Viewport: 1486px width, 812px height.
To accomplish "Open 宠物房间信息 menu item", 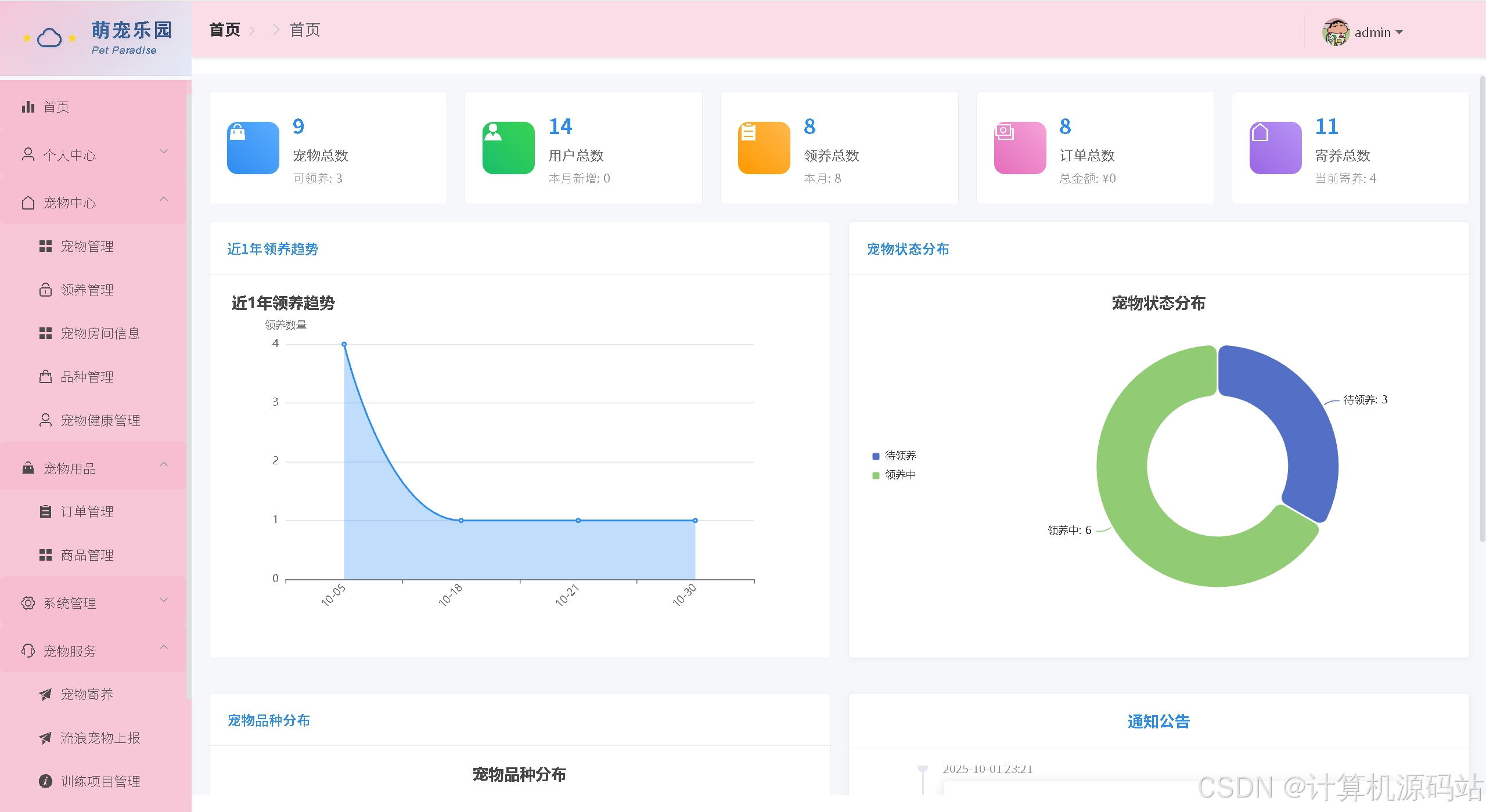I will [93, 333].
